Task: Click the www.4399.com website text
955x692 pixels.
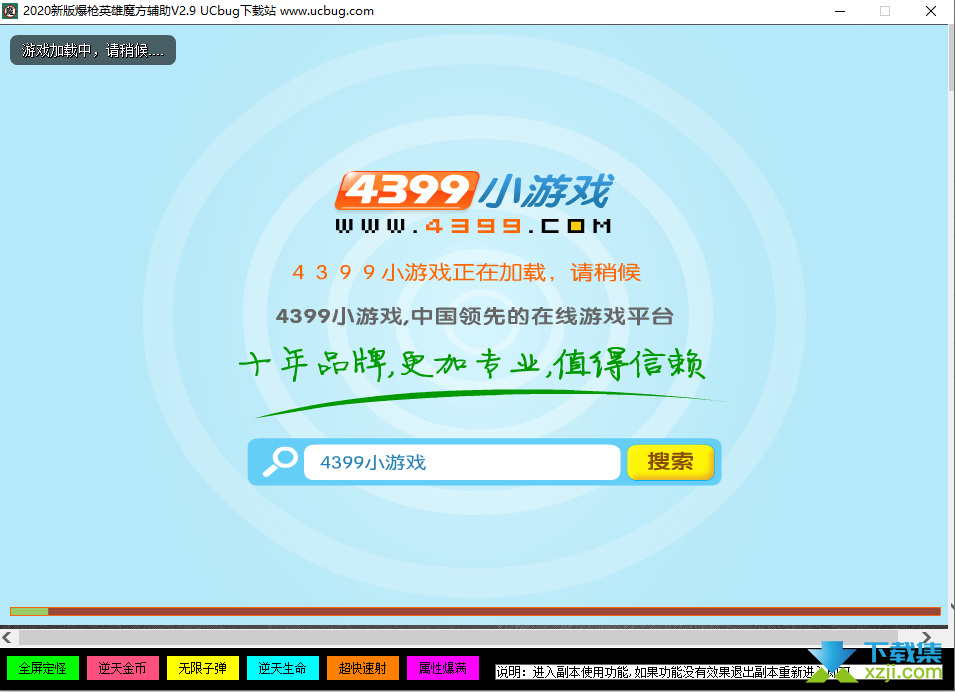Action: (x=473, y=227)
